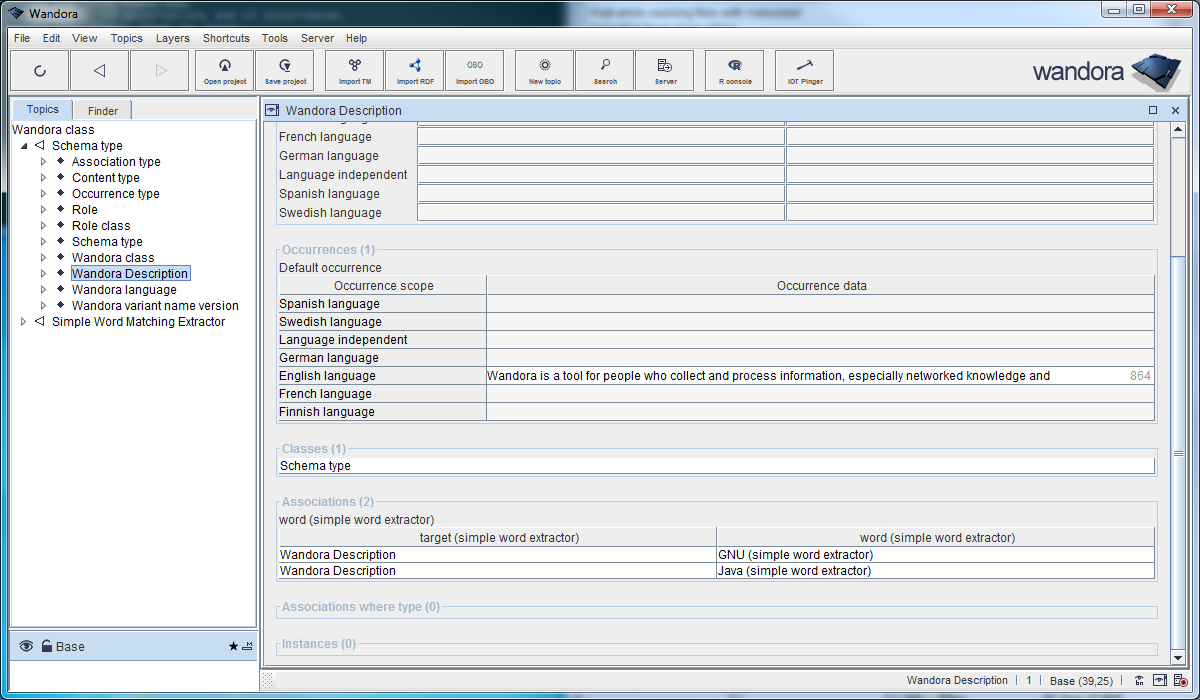Click the Server toolbar icon
This screenshot has height=700, width=1200.
click(665, 71)
